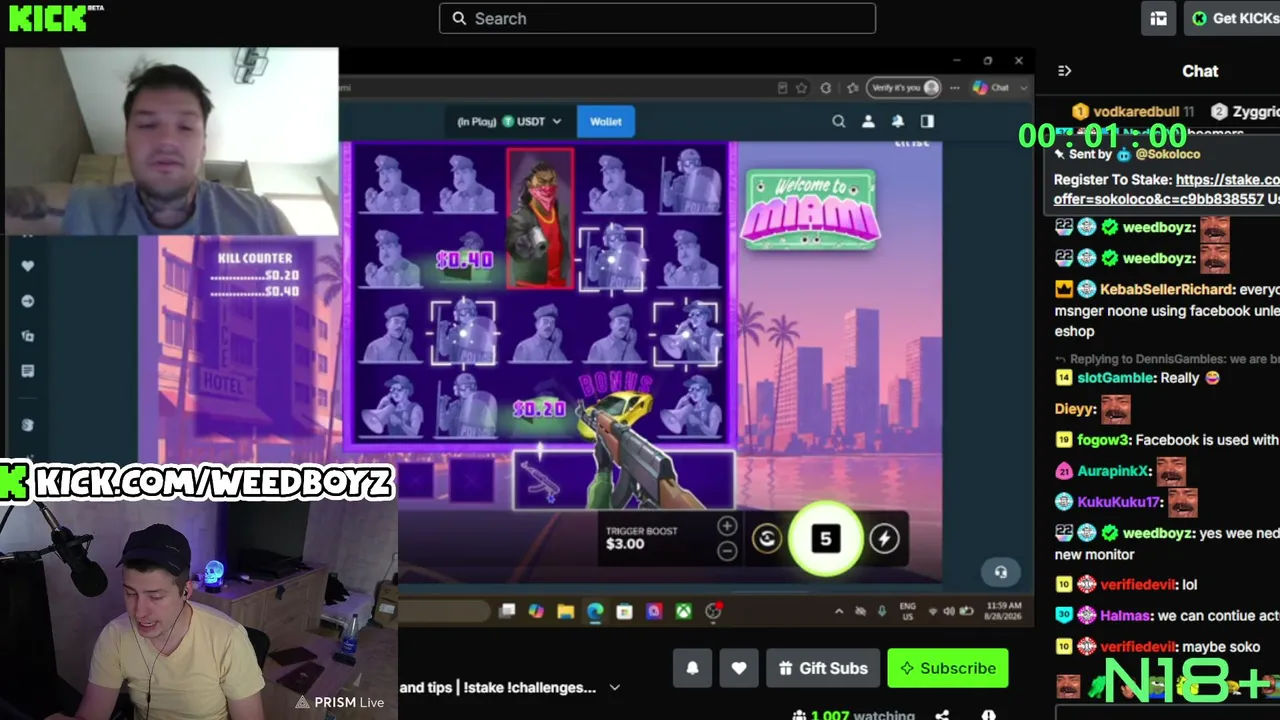
Task: Click the @Sokoloco sender name in pinned message
Action: tap(1167, 155)
